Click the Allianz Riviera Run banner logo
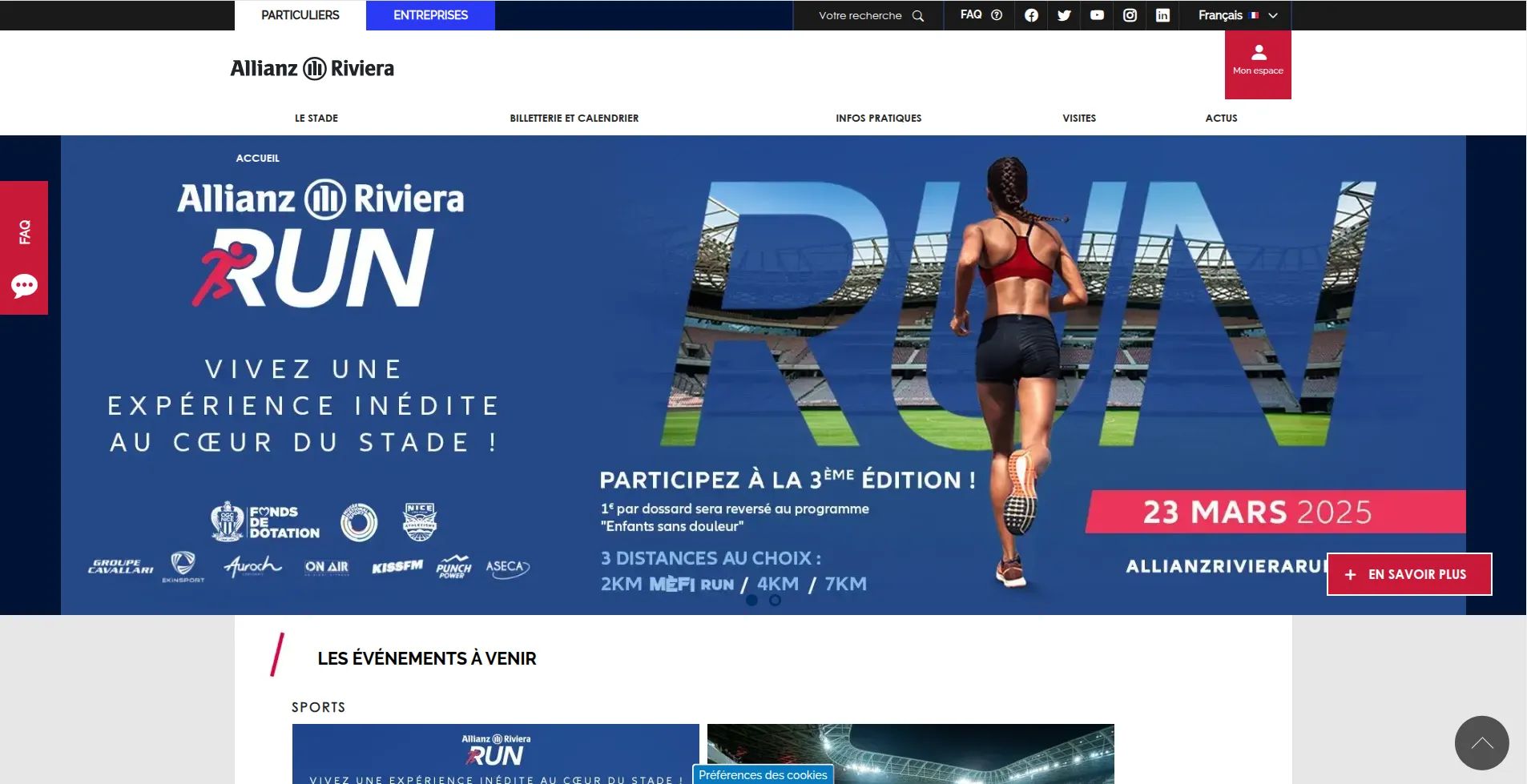Screen dimensions: 1527x784 tap(320, 243)
